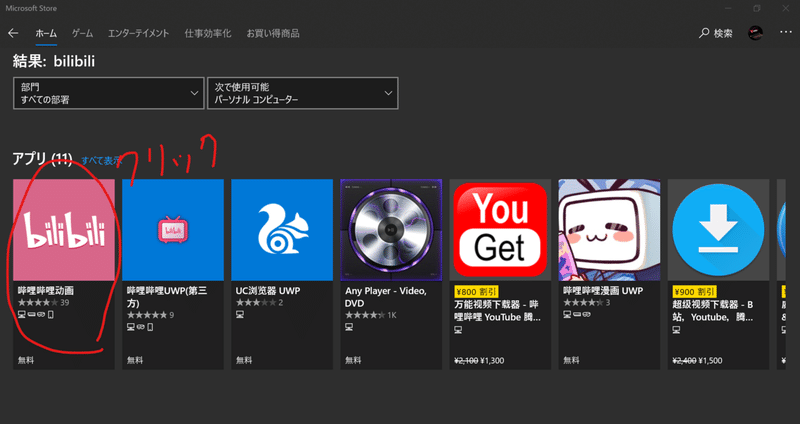Open the ホーム tab
Image resolution: width=800 pixels, height=424 pixels.
pyautogui.click(x=46, y=33)
